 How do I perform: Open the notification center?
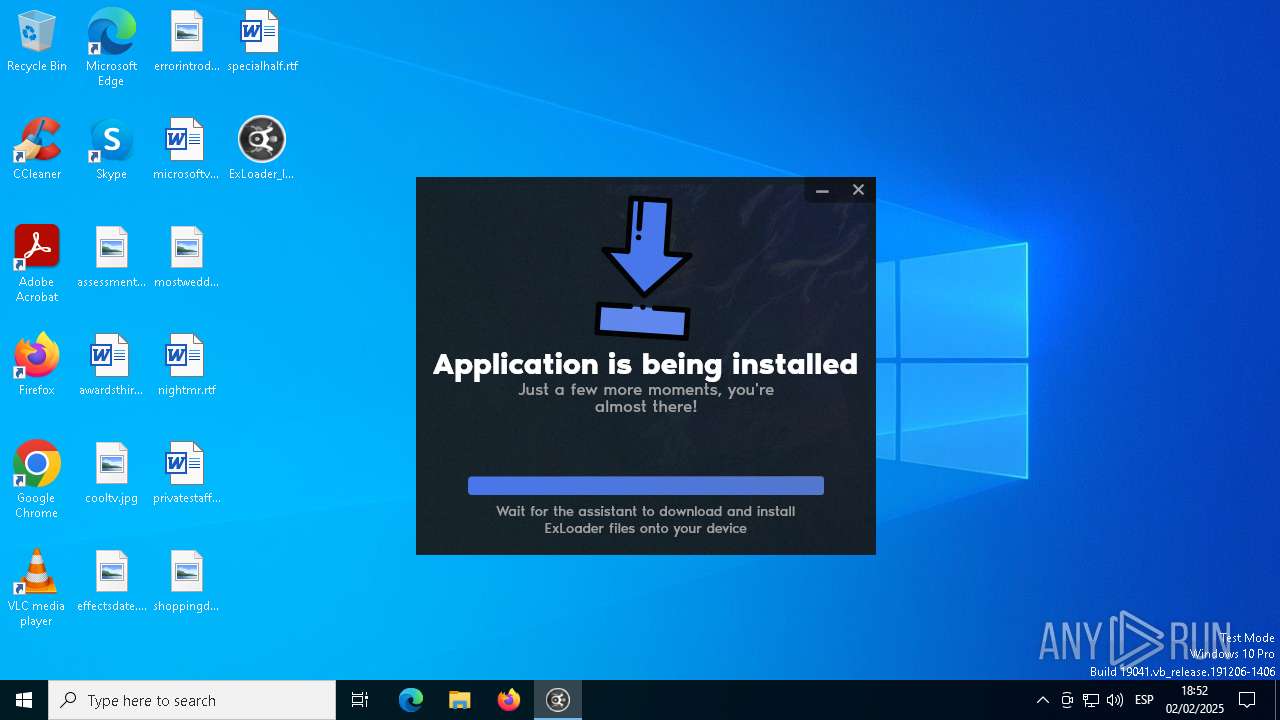click(x=1247, y=700)
